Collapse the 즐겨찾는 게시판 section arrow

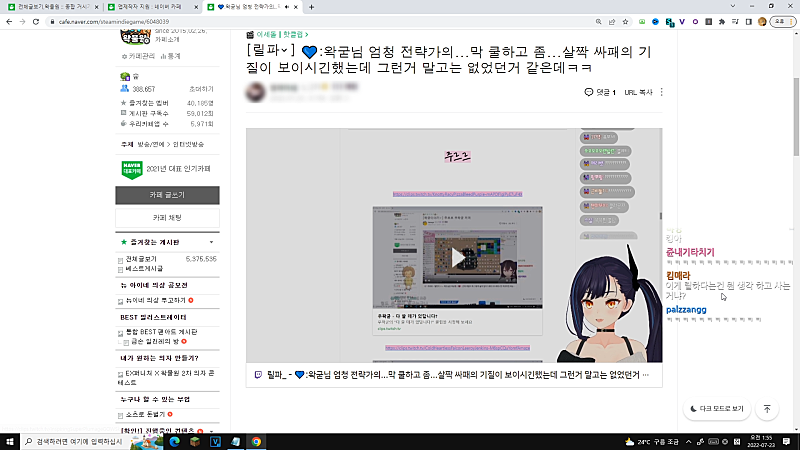click(x=211, y=242)
